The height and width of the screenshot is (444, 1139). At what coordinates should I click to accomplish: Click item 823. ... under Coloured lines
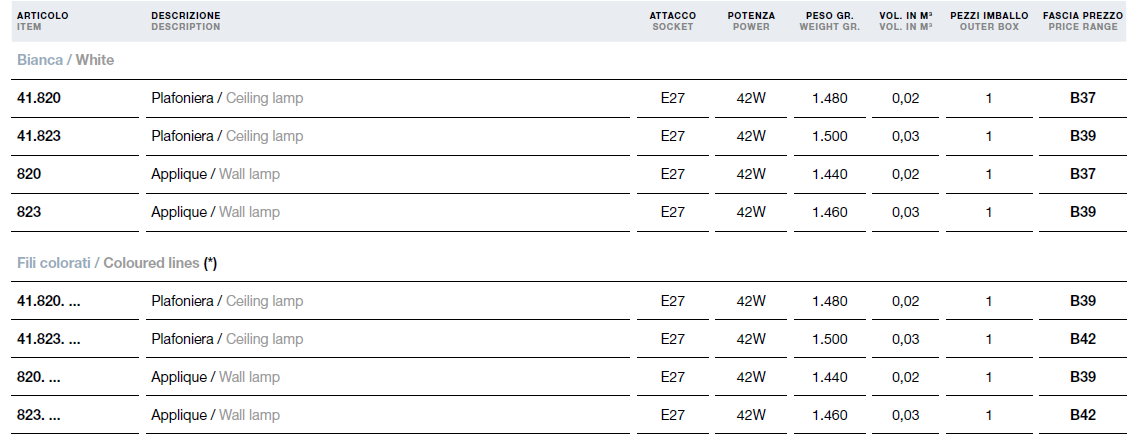click(38, 415)
